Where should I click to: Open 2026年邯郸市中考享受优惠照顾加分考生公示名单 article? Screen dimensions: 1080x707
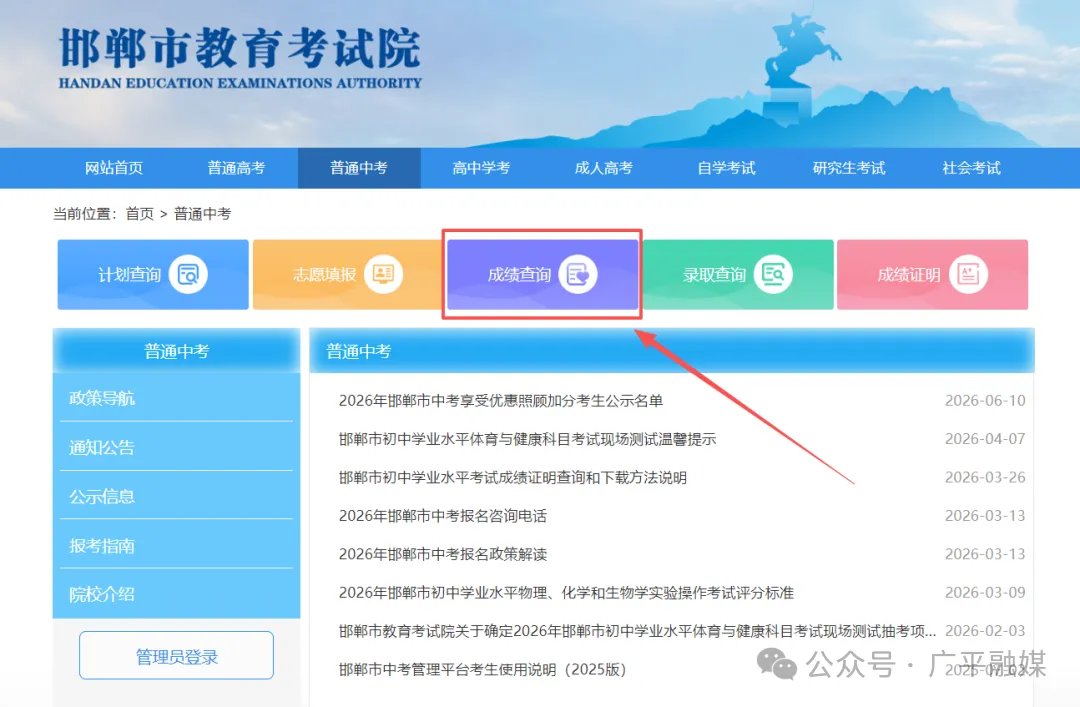(x=501, y=401)
